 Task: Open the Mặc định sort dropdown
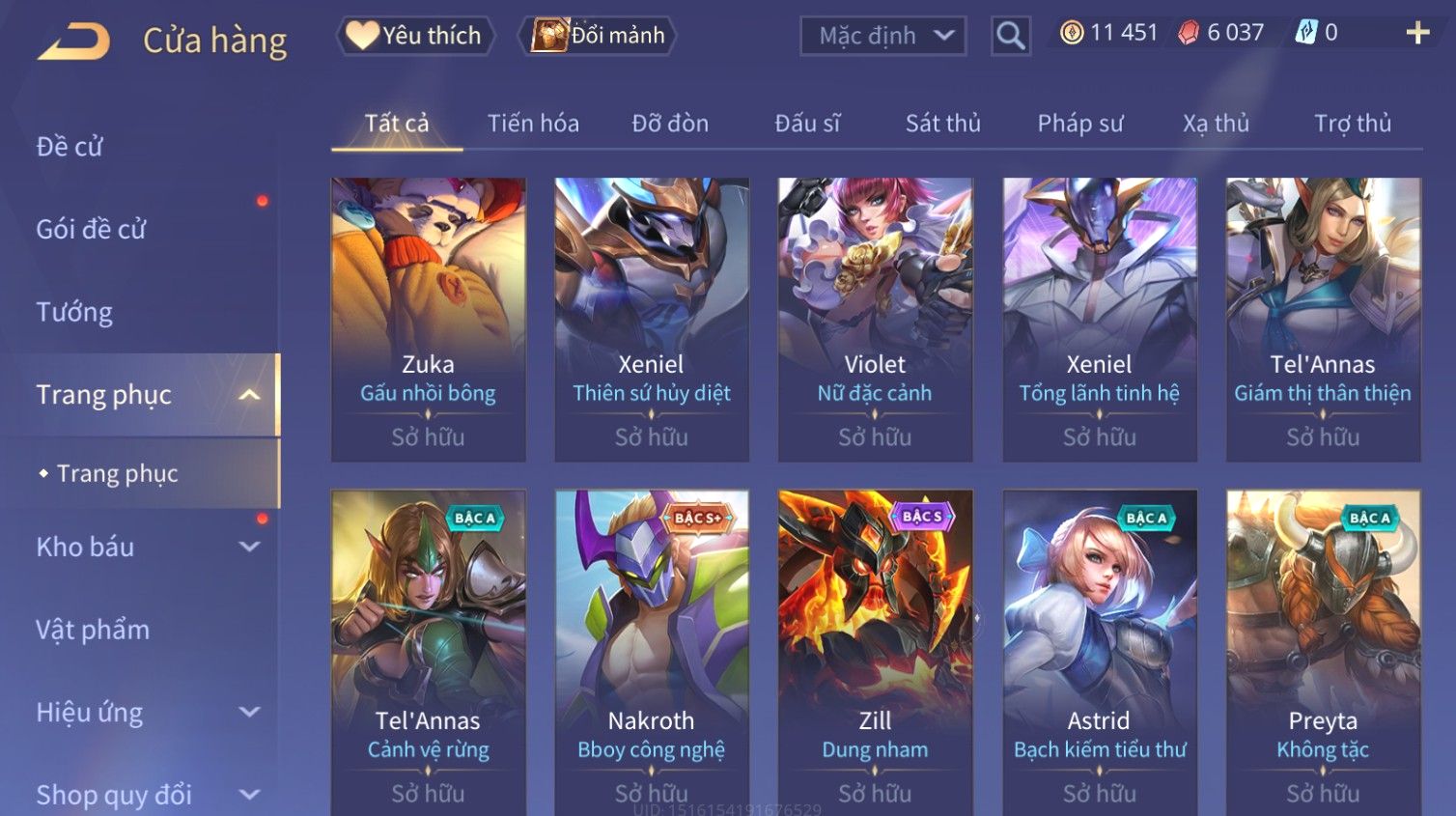click(x=883, y=36)
